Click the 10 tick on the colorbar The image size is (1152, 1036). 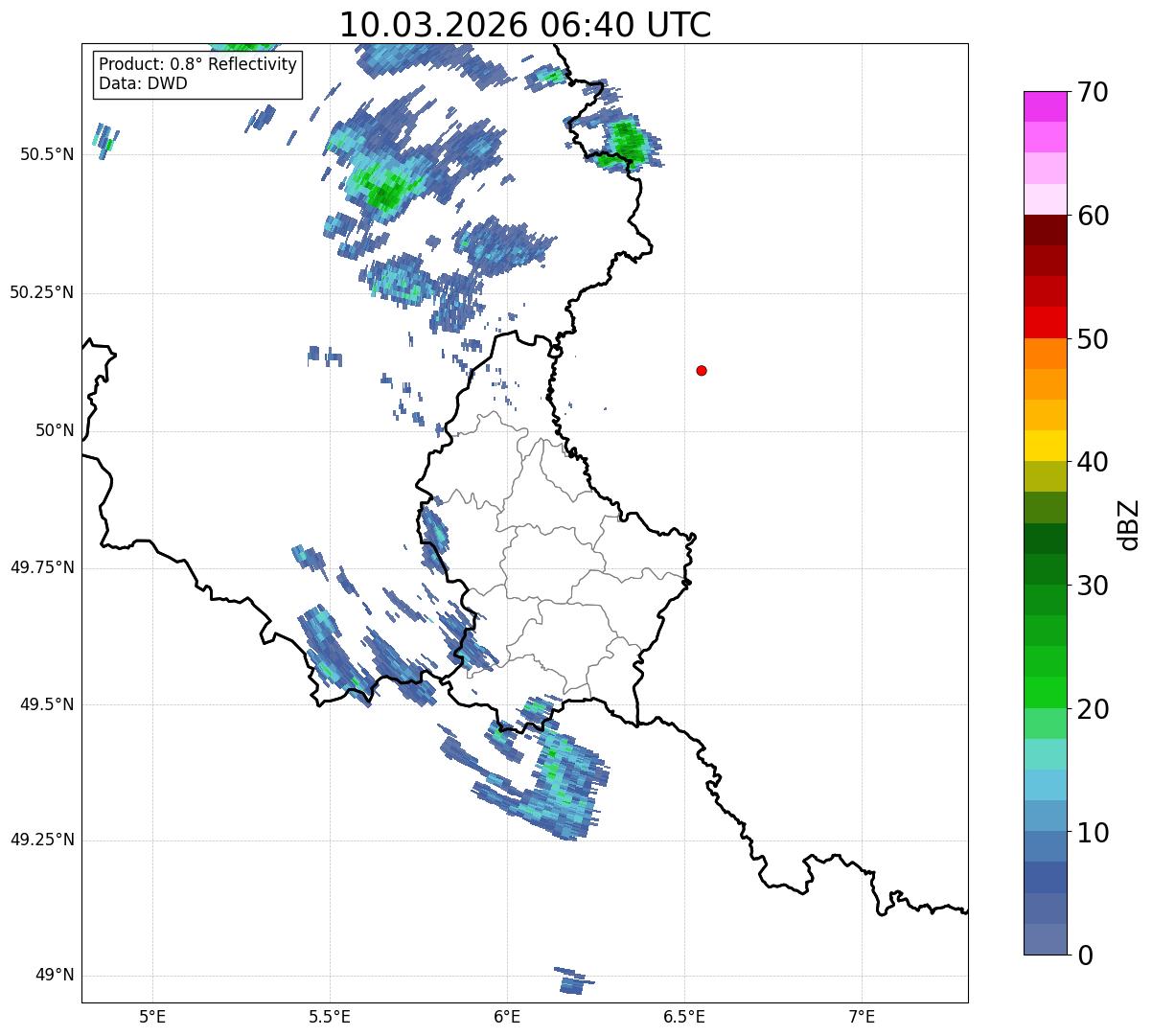[x=1093, y=832]
